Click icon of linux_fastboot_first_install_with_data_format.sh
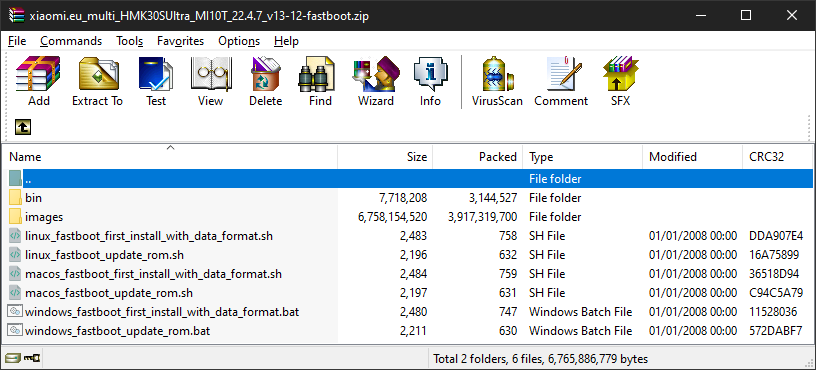This screenshot has height=370, width=816. click(16, 236)
